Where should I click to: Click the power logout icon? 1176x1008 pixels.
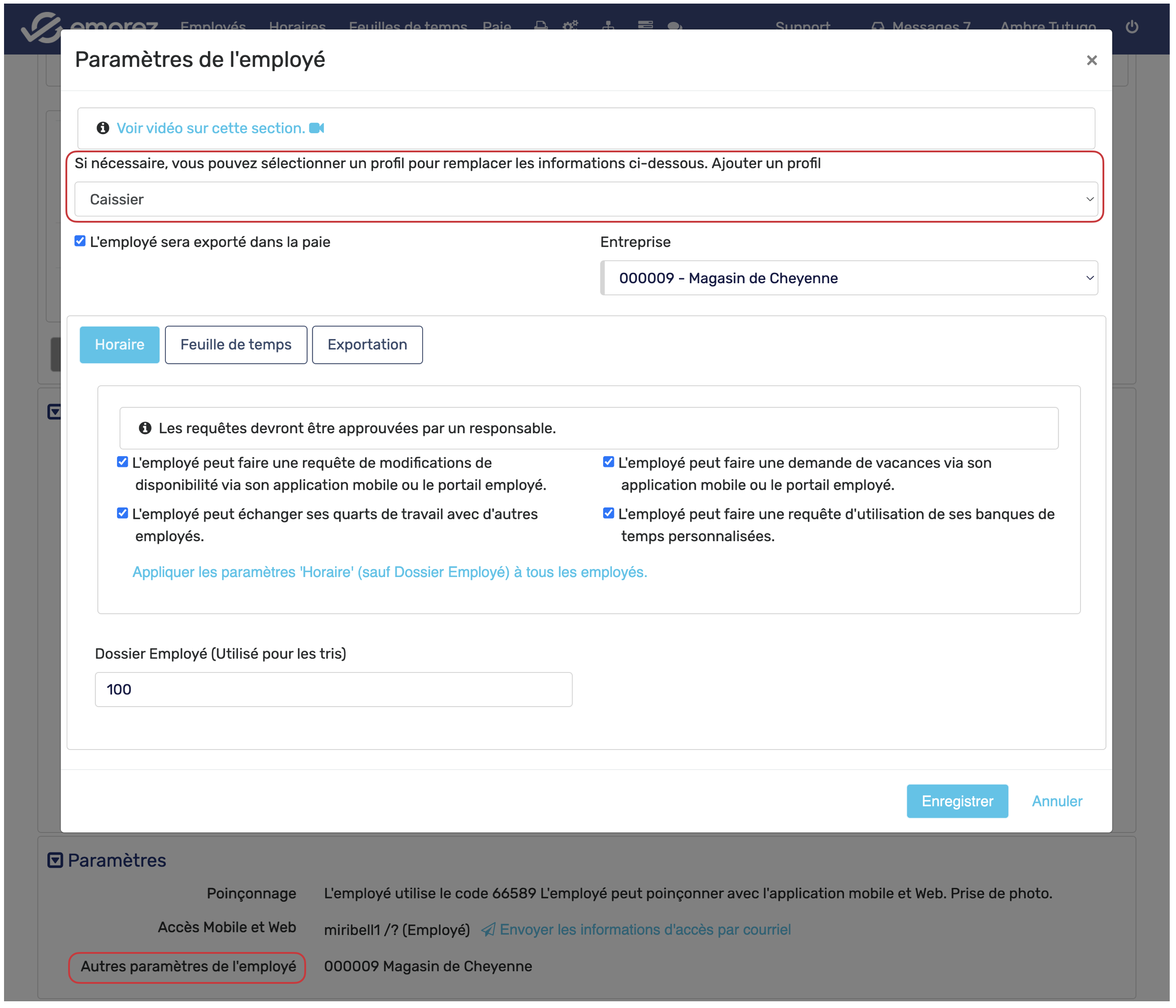coord(1131,26)
